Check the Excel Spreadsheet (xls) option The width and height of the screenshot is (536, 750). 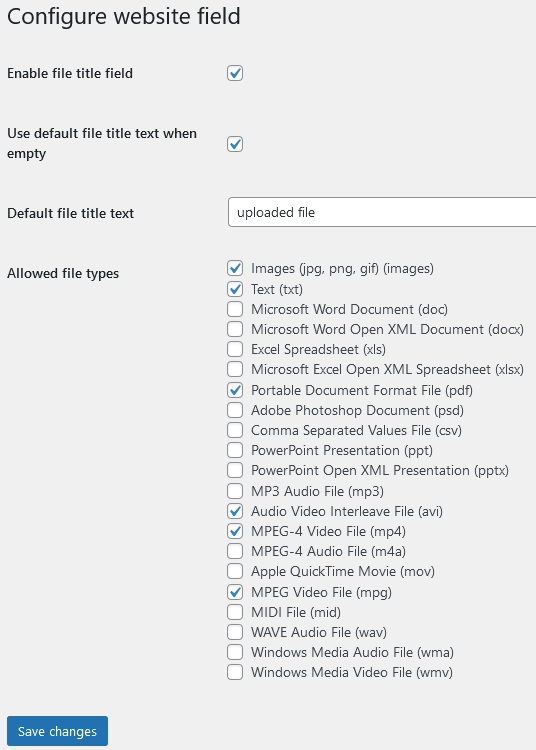pyautogui.click(x=235, y=349)
